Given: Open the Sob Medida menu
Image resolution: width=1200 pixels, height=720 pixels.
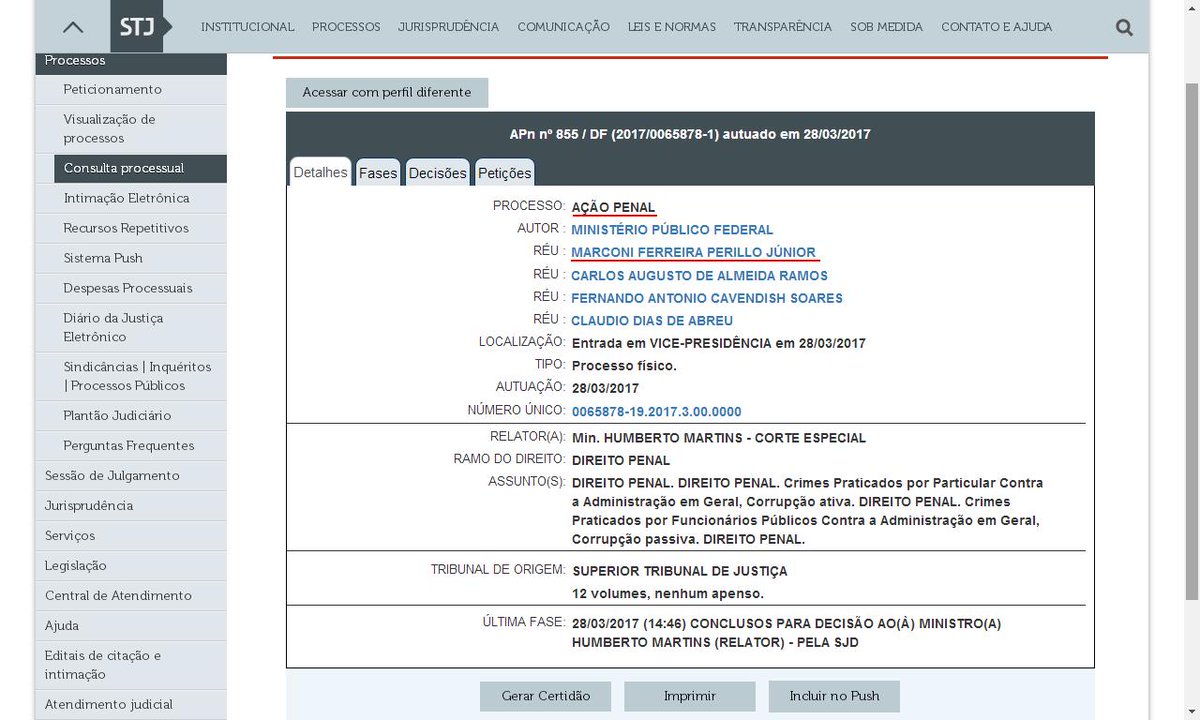Looking at the screenshot, I should pos(887,27).
